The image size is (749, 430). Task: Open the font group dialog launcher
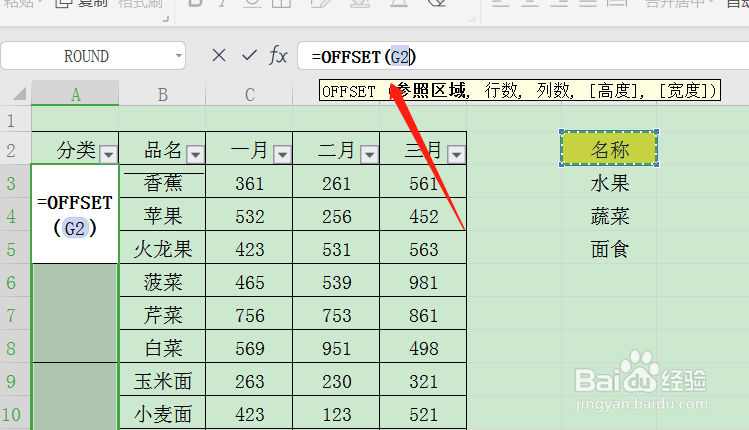tap(471, 19)
